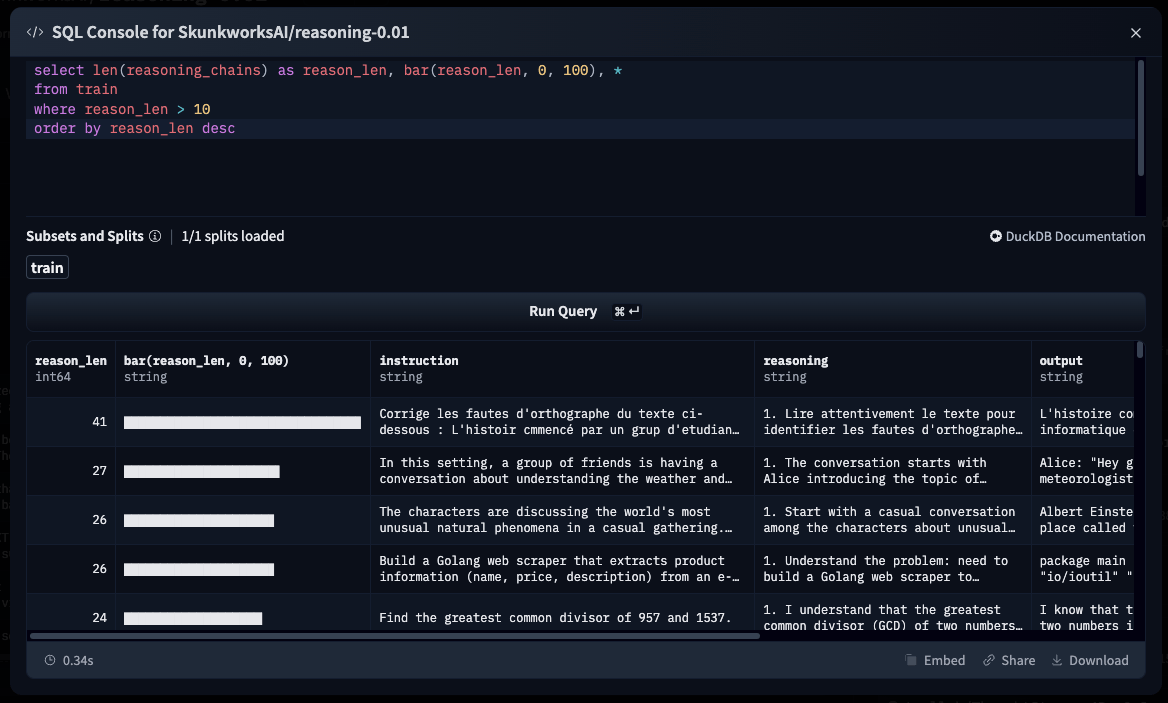The height and width of the screenshot is (703, 1168).
Task: Click the Download arrow icon
Action: [1057, 660]
